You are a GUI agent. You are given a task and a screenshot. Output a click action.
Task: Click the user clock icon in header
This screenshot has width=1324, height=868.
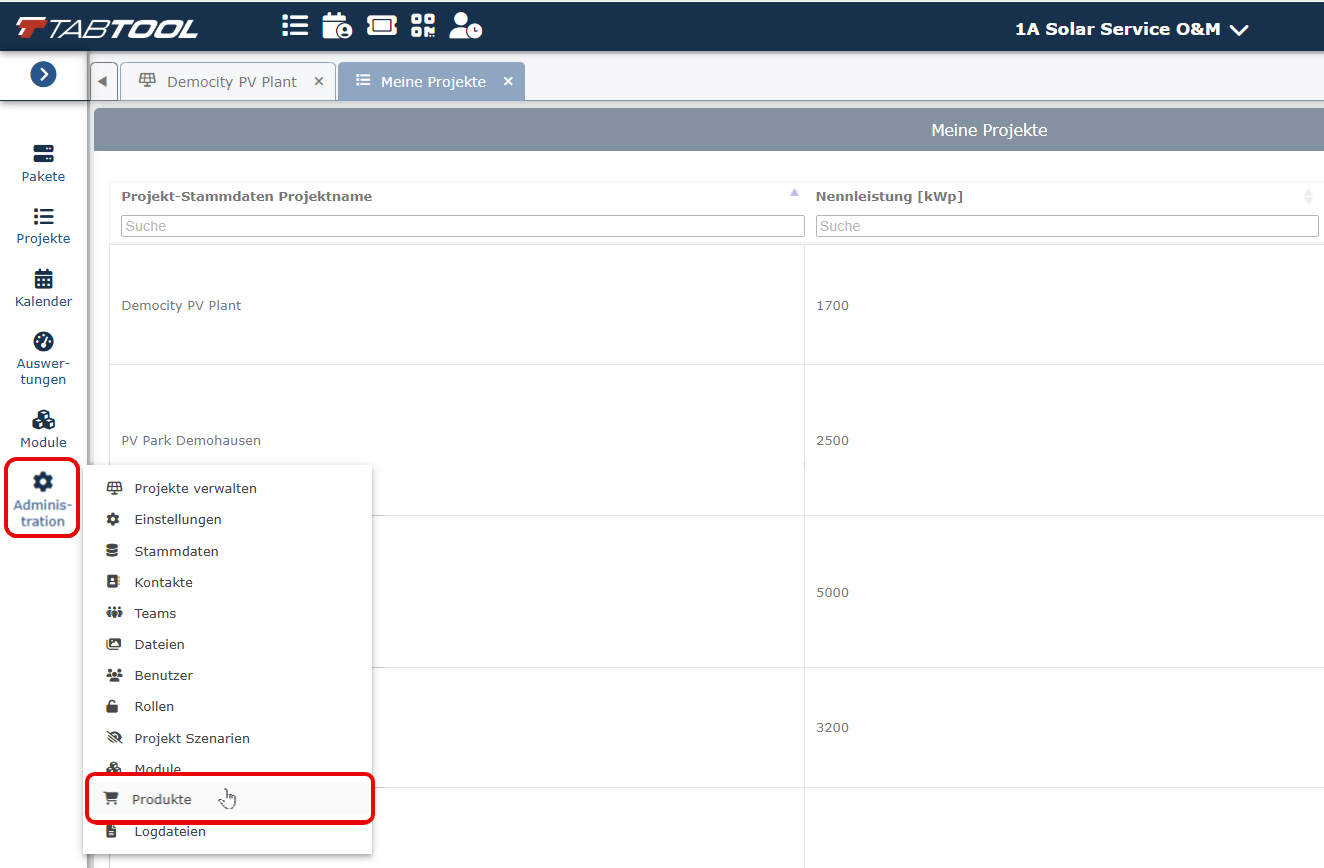pos(465,26)
